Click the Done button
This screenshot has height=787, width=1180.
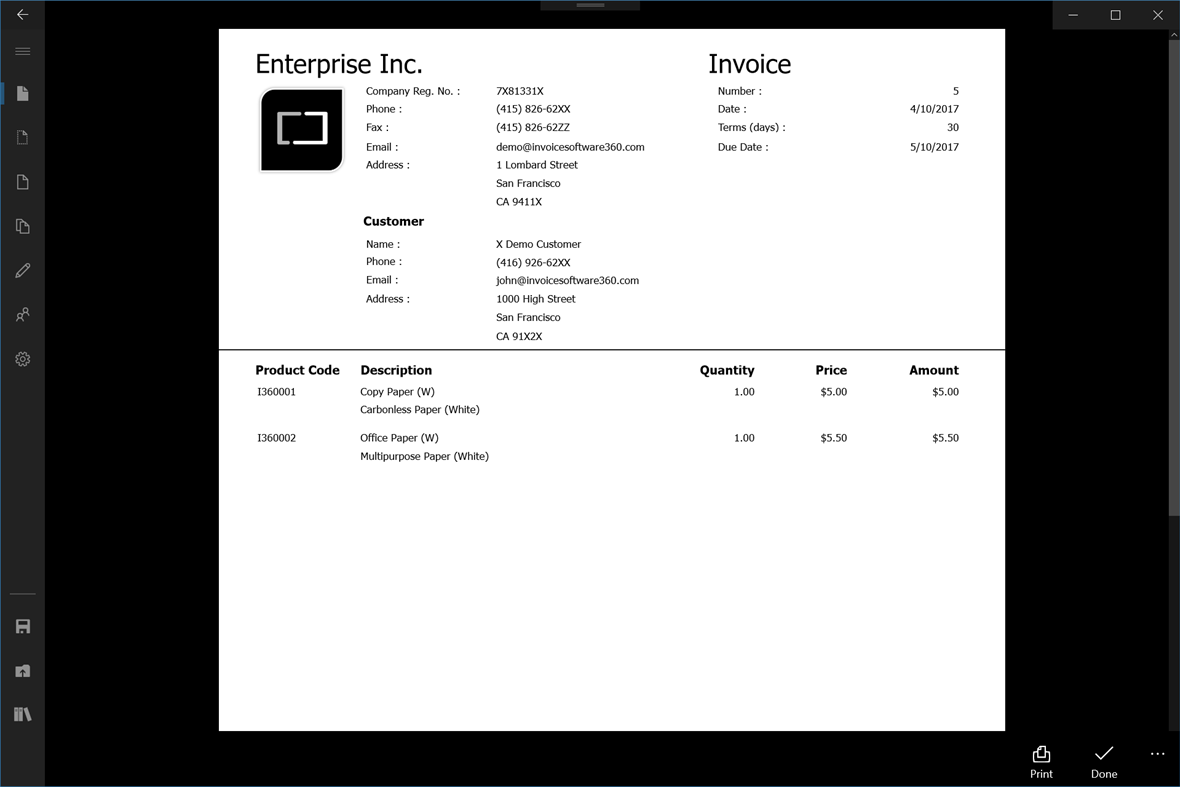click(x=1103, y=761)
